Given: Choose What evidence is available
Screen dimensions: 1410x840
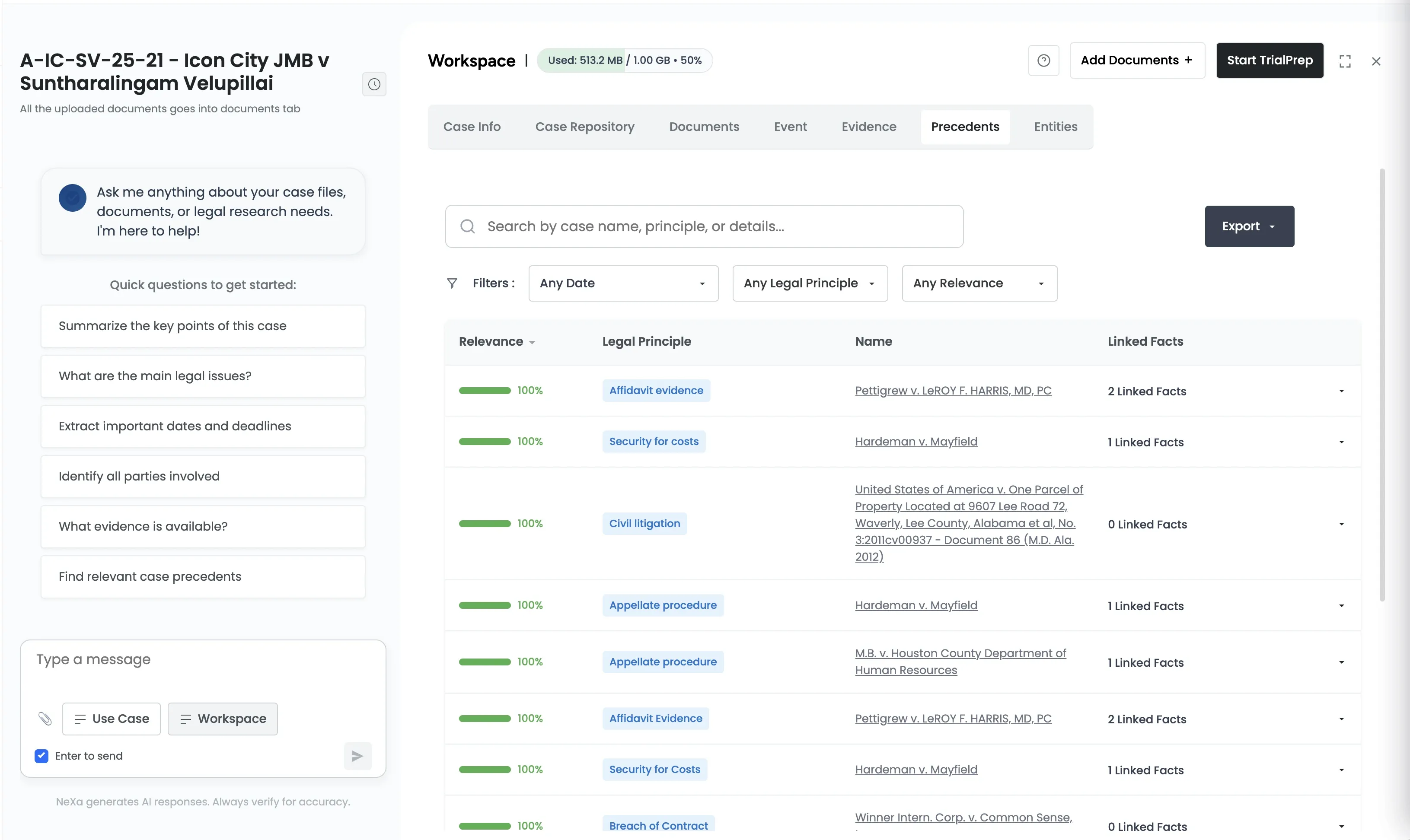Looking at the screenshot, I should [203, 526].
